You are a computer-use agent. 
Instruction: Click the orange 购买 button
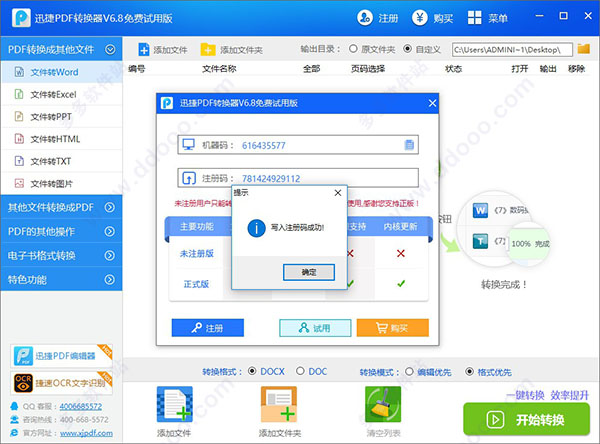pyautogui.click(x=393, y=328)
